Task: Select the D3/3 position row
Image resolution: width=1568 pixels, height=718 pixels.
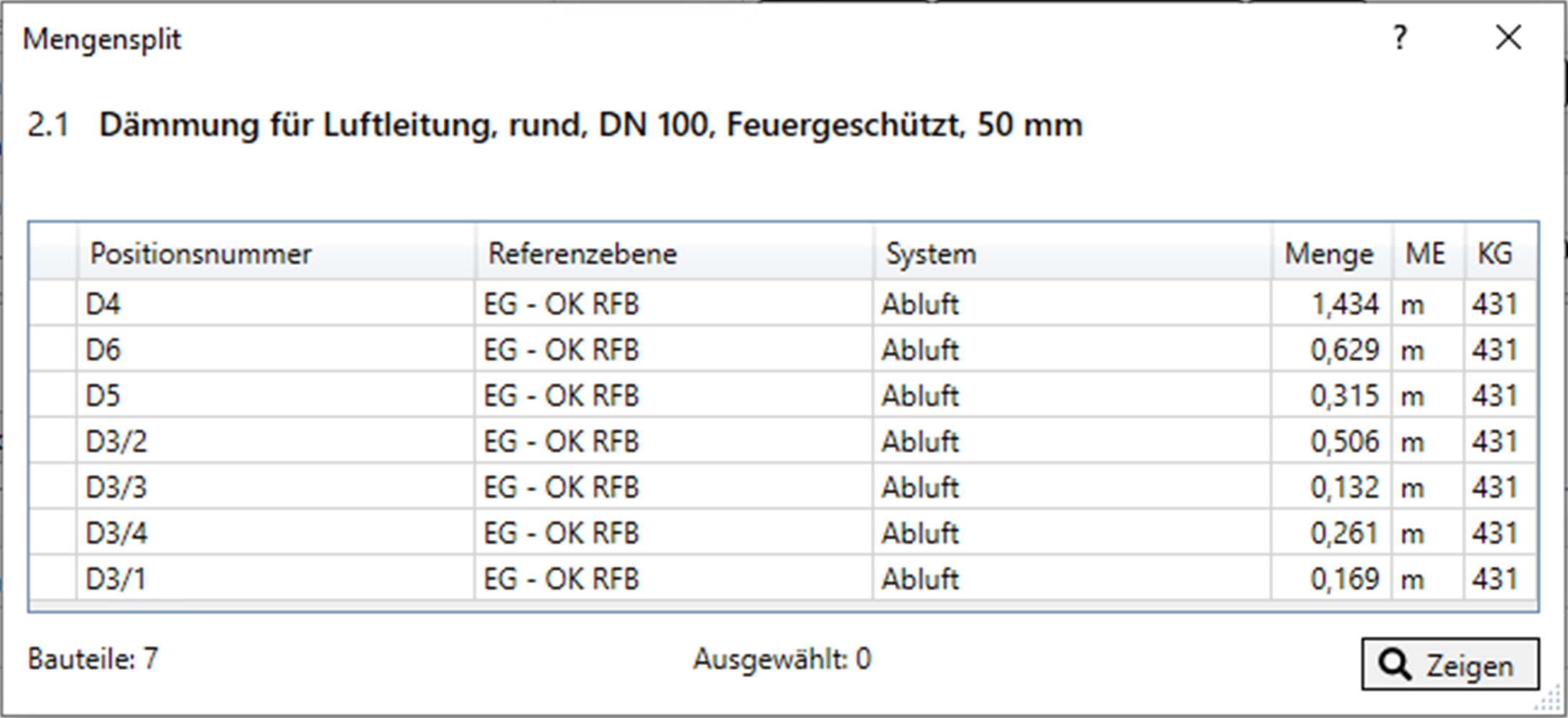Action: 116,488
